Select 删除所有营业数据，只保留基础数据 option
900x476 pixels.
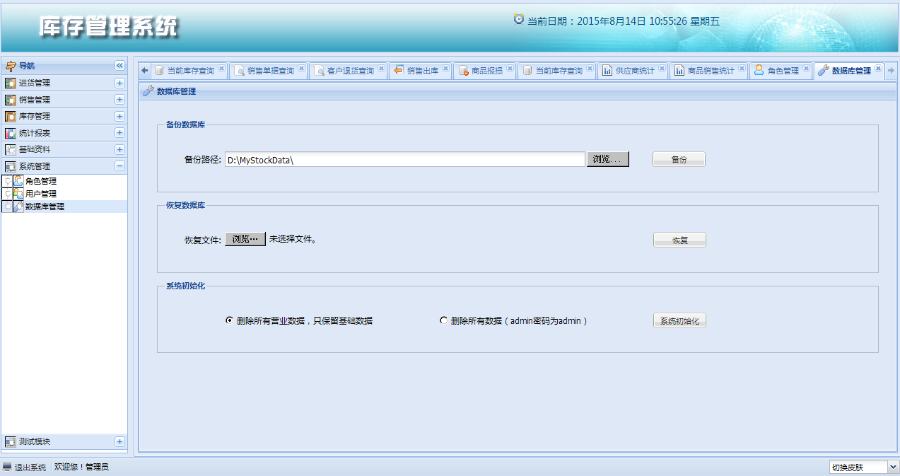pyautogui.click(x=229, y=320)
